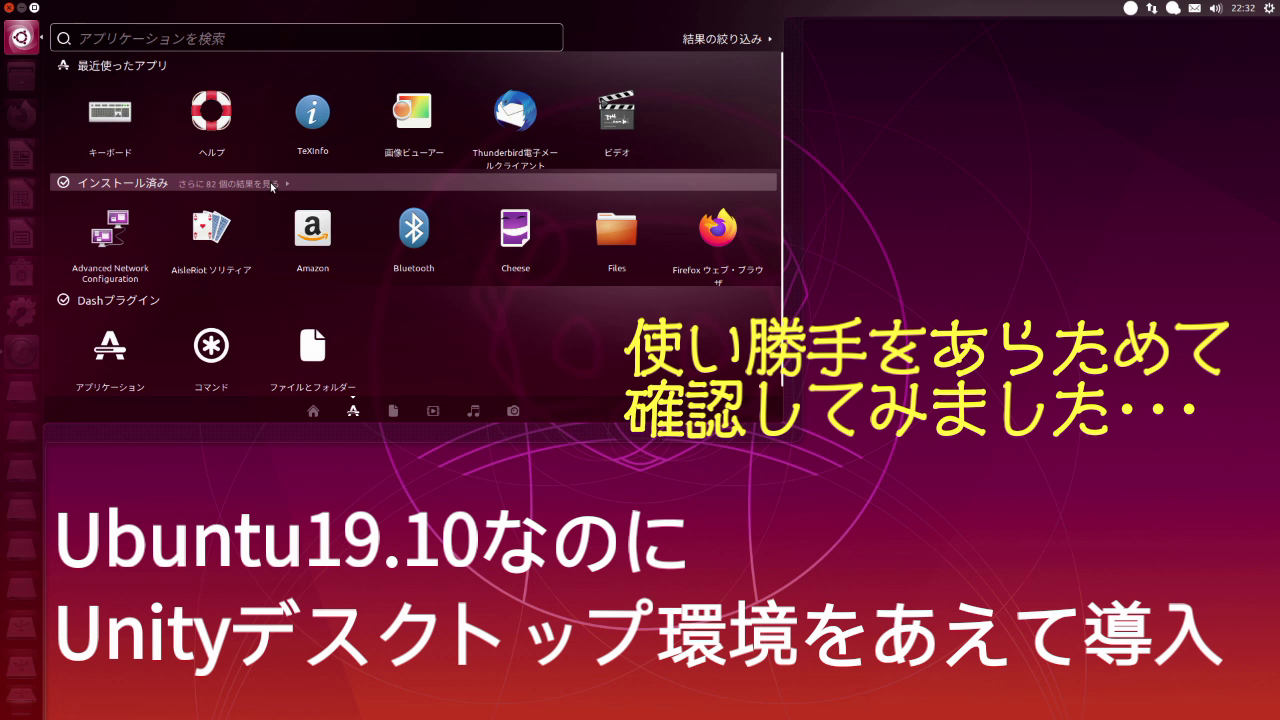This screenshot has width=1280, height=720.
Task: Switch to the Applications lens
Action: (x=353, y=411)
